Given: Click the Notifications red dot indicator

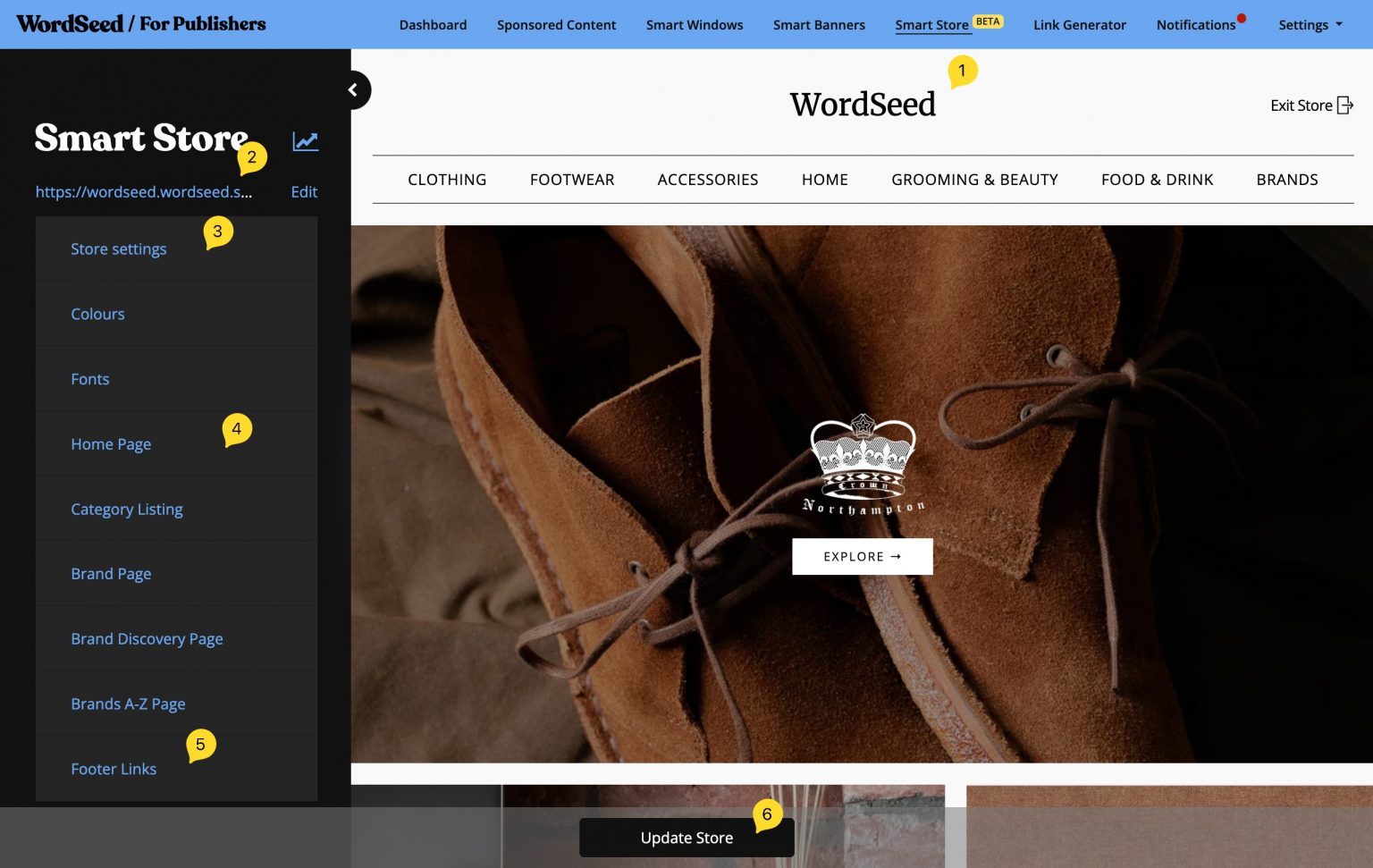Looking at the screenshot, I should (1241, 15).
